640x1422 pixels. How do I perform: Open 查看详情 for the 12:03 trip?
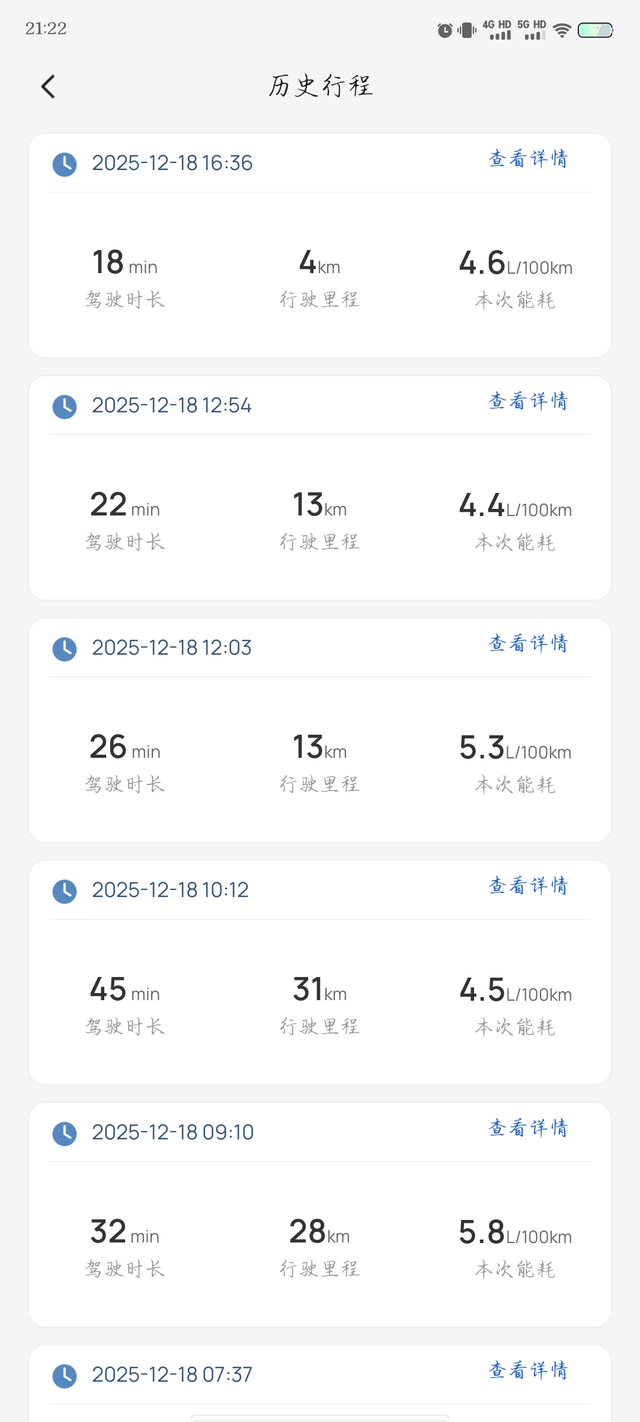point(528,644)
